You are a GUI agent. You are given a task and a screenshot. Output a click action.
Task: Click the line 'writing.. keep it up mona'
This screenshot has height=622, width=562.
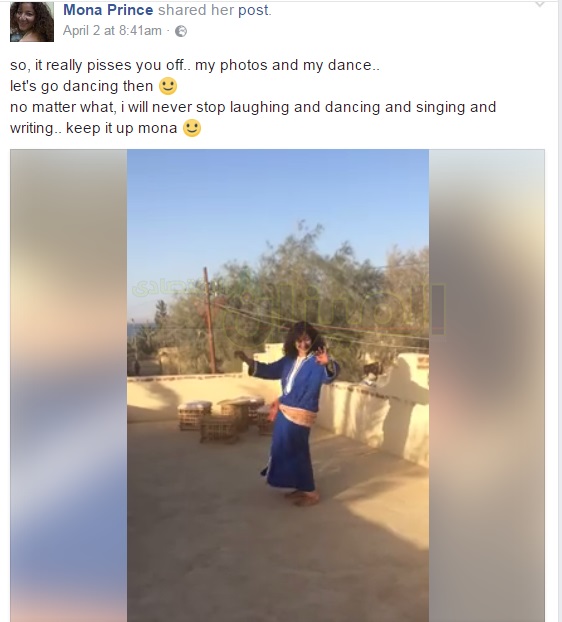point(93,128)
